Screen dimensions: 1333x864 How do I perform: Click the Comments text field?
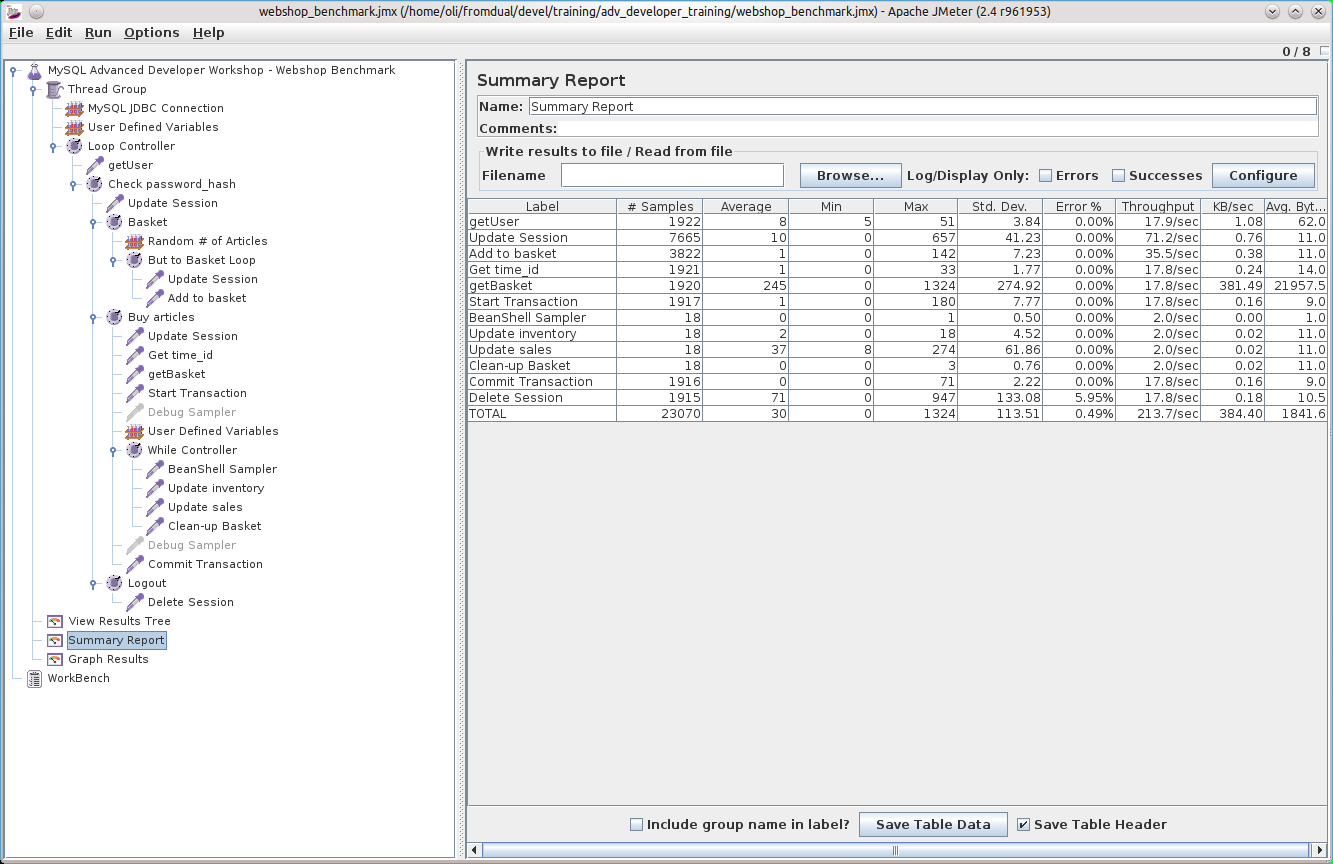point(938,128)
